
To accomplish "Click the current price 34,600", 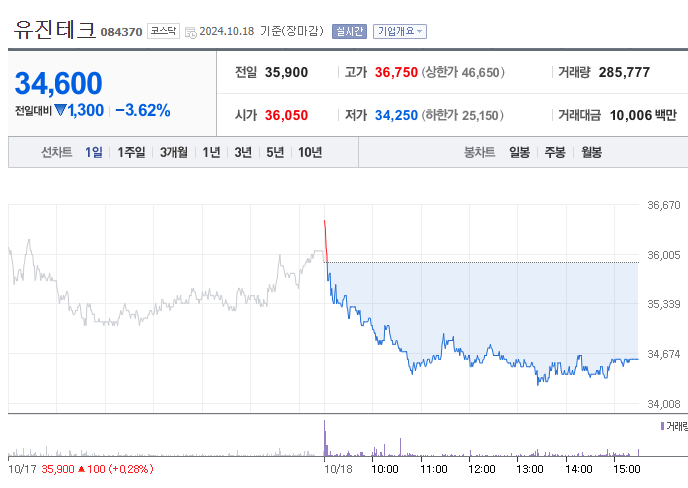I will click(58, 83).
